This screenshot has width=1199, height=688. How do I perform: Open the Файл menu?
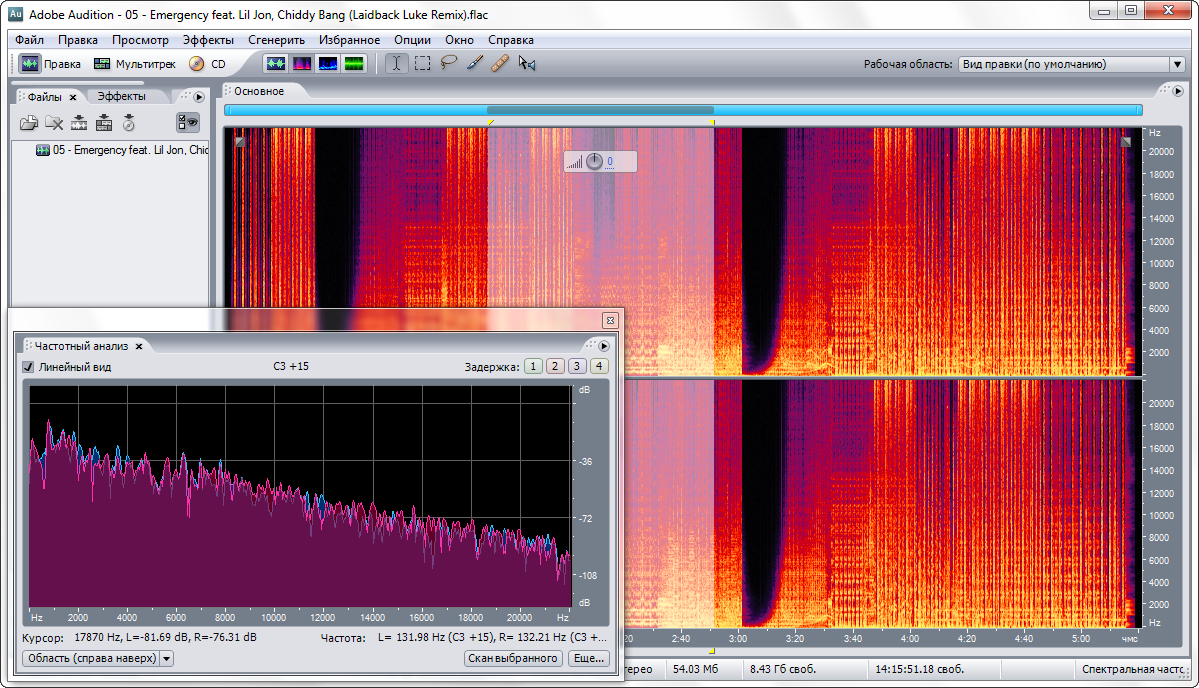(x=29, y=40)
